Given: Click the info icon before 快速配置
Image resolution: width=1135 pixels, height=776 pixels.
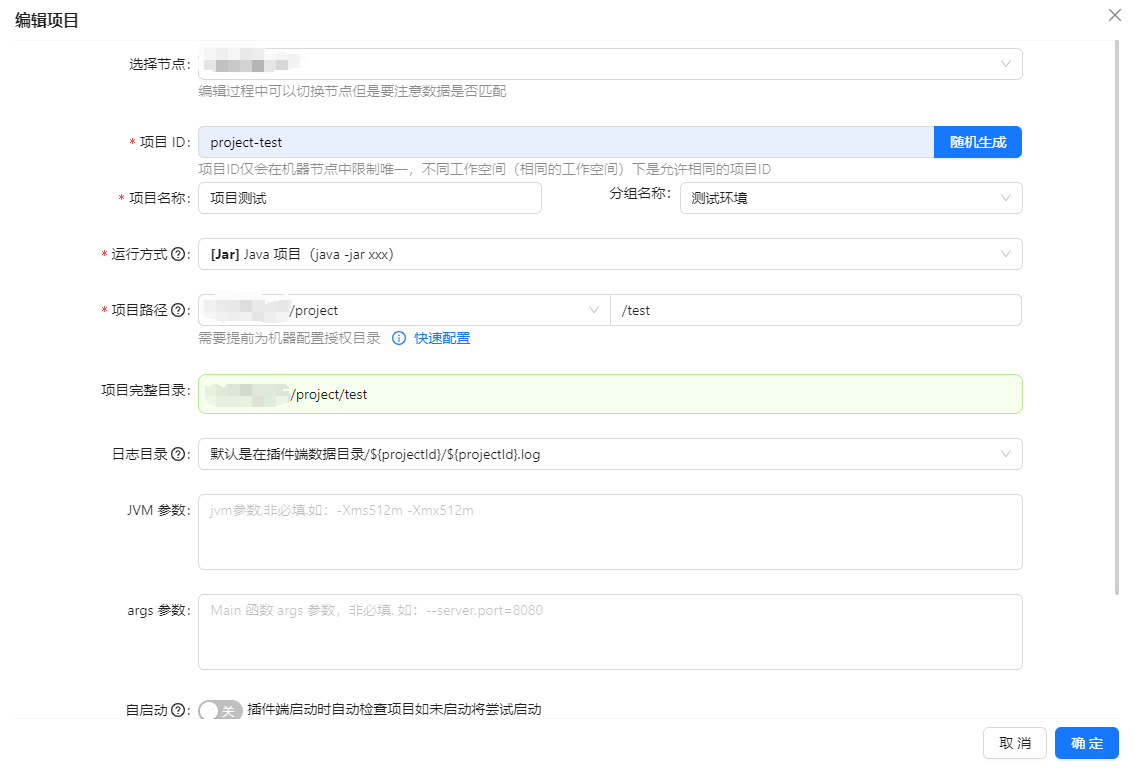Looking at the screenshot, I should tap(399, 339).
